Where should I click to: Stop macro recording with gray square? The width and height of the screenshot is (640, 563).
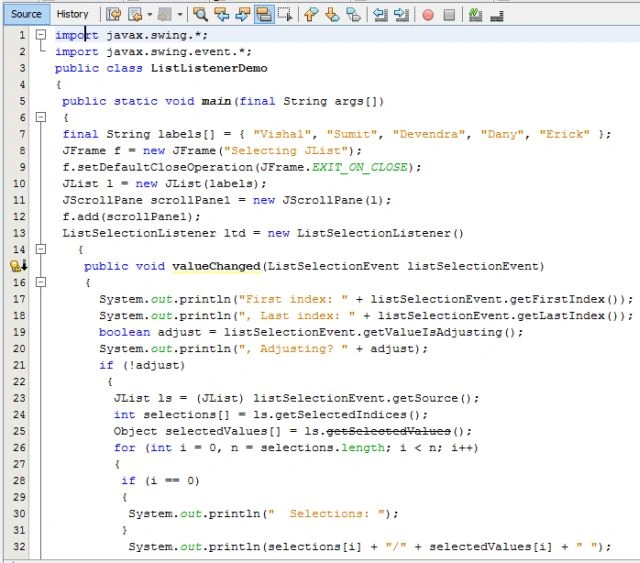pos(449,15)
